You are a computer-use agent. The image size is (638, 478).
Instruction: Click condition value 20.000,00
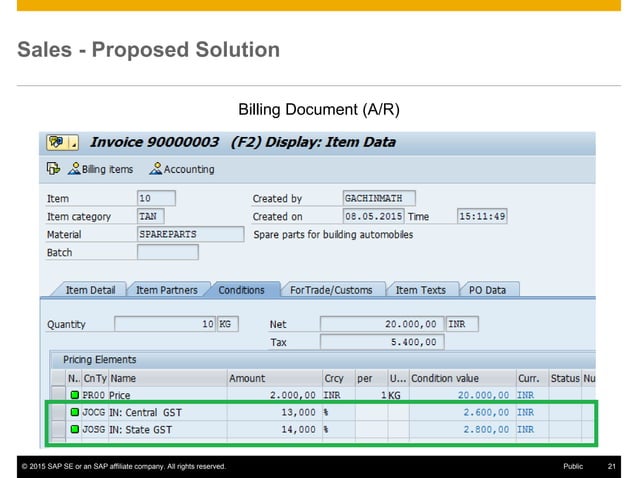pos(483,395)
